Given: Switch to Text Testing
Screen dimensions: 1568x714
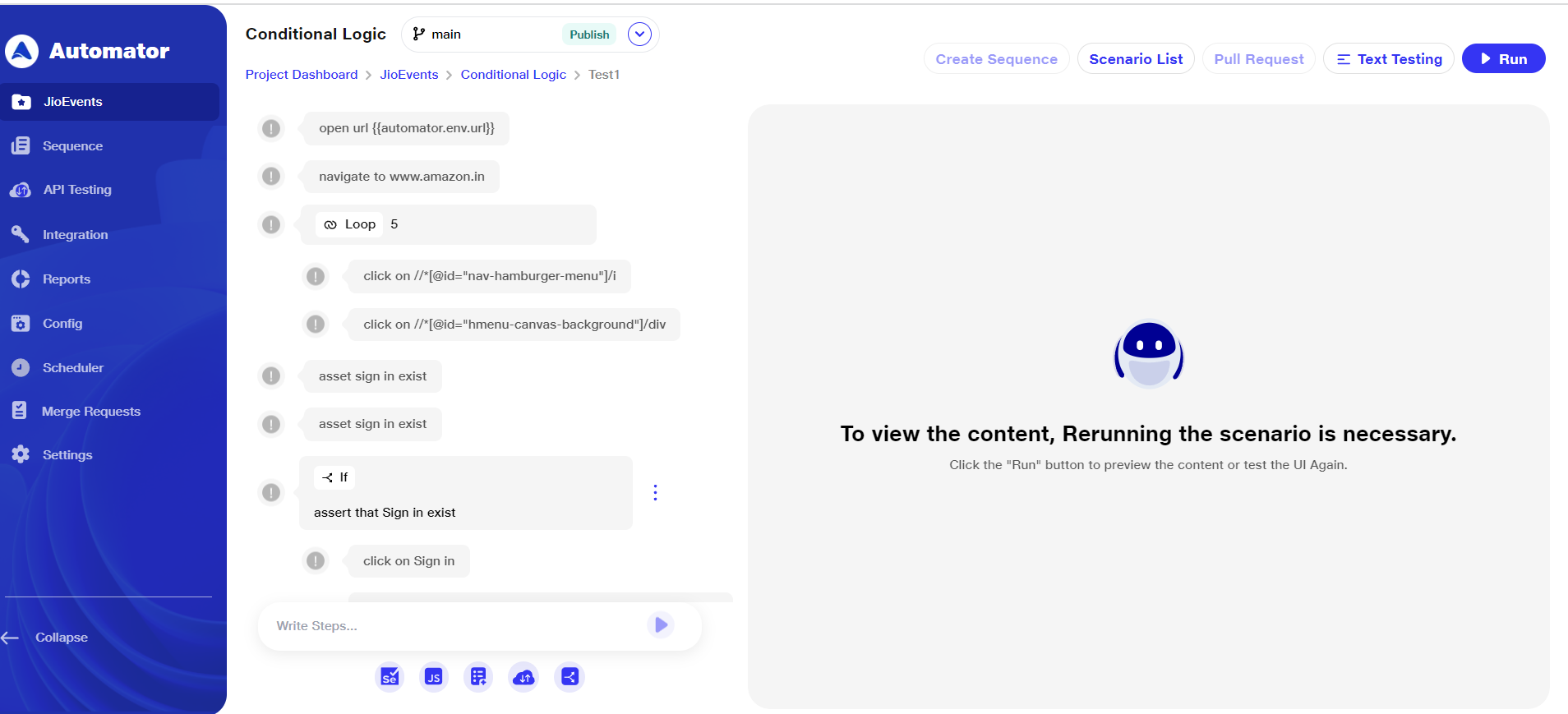Looking at the screenshot, I should 1389,59.
